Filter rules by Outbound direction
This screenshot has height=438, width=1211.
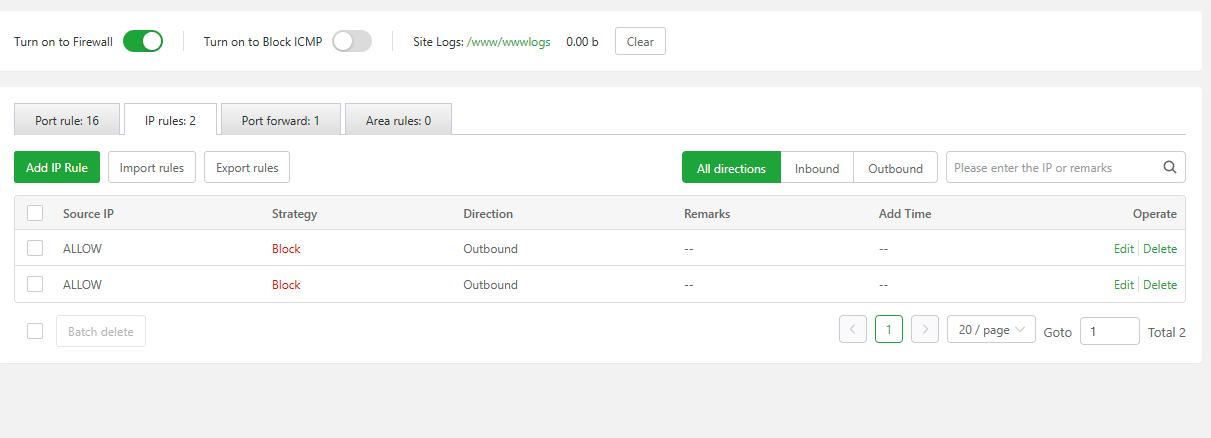pyautogui.click(x=895, y=168)
